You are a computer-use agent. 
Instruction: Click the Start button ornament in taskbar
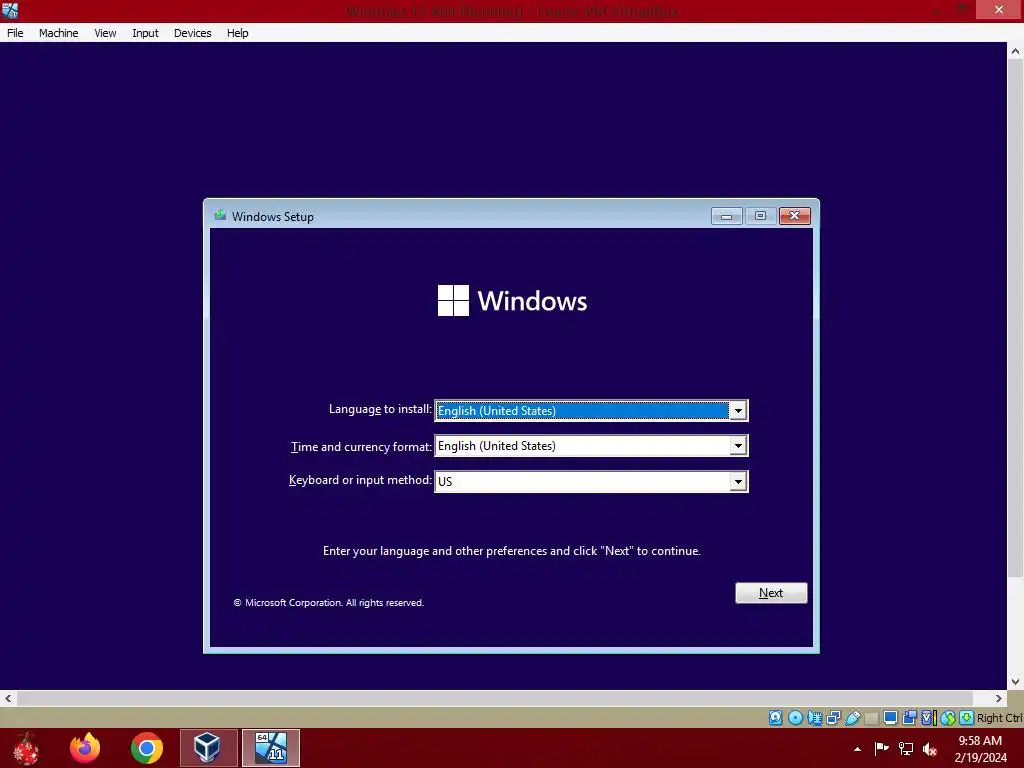coord(25,748)
